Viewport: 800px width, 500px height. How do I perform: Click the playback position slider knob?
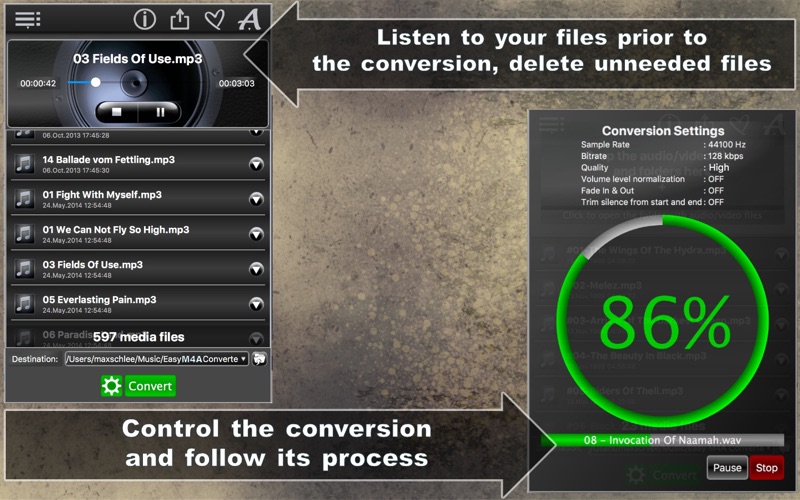coord(95,82)
